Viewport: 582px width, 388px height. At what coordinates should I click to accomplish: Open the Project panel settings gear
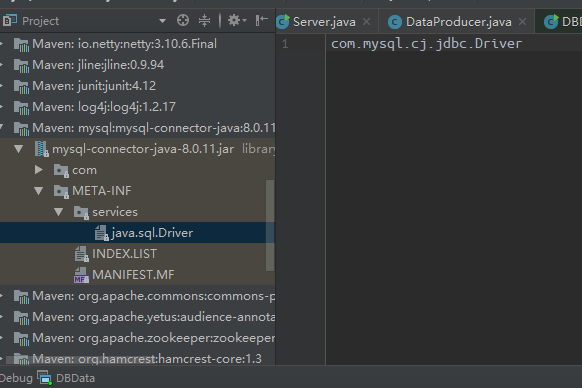[x=237, y=20]
